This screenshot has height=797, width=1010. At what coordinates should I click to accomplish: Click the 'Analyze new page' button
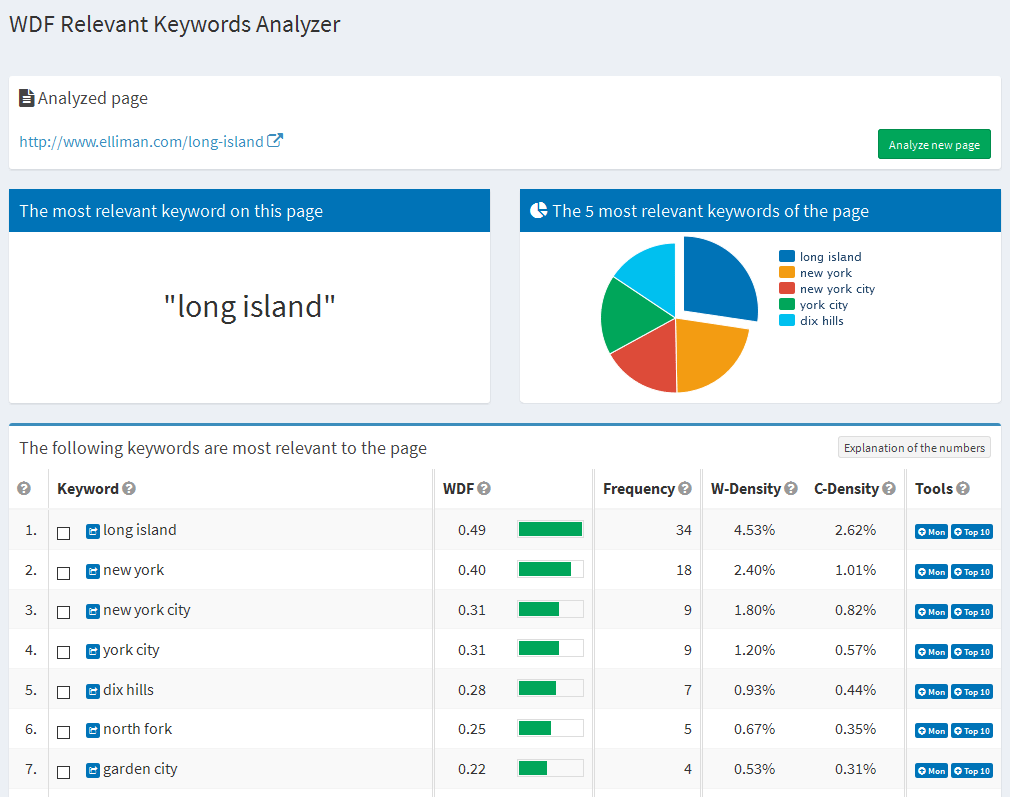(x=933, y=143)
